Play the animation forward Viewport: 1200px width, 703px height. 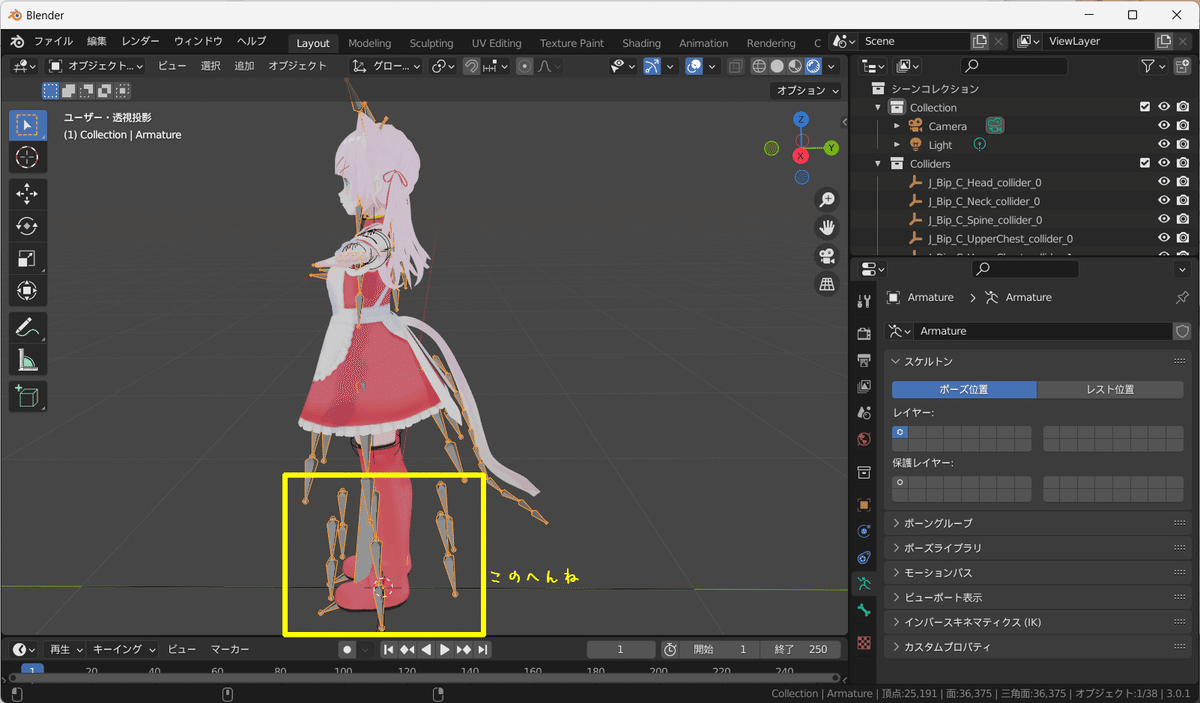445,650
